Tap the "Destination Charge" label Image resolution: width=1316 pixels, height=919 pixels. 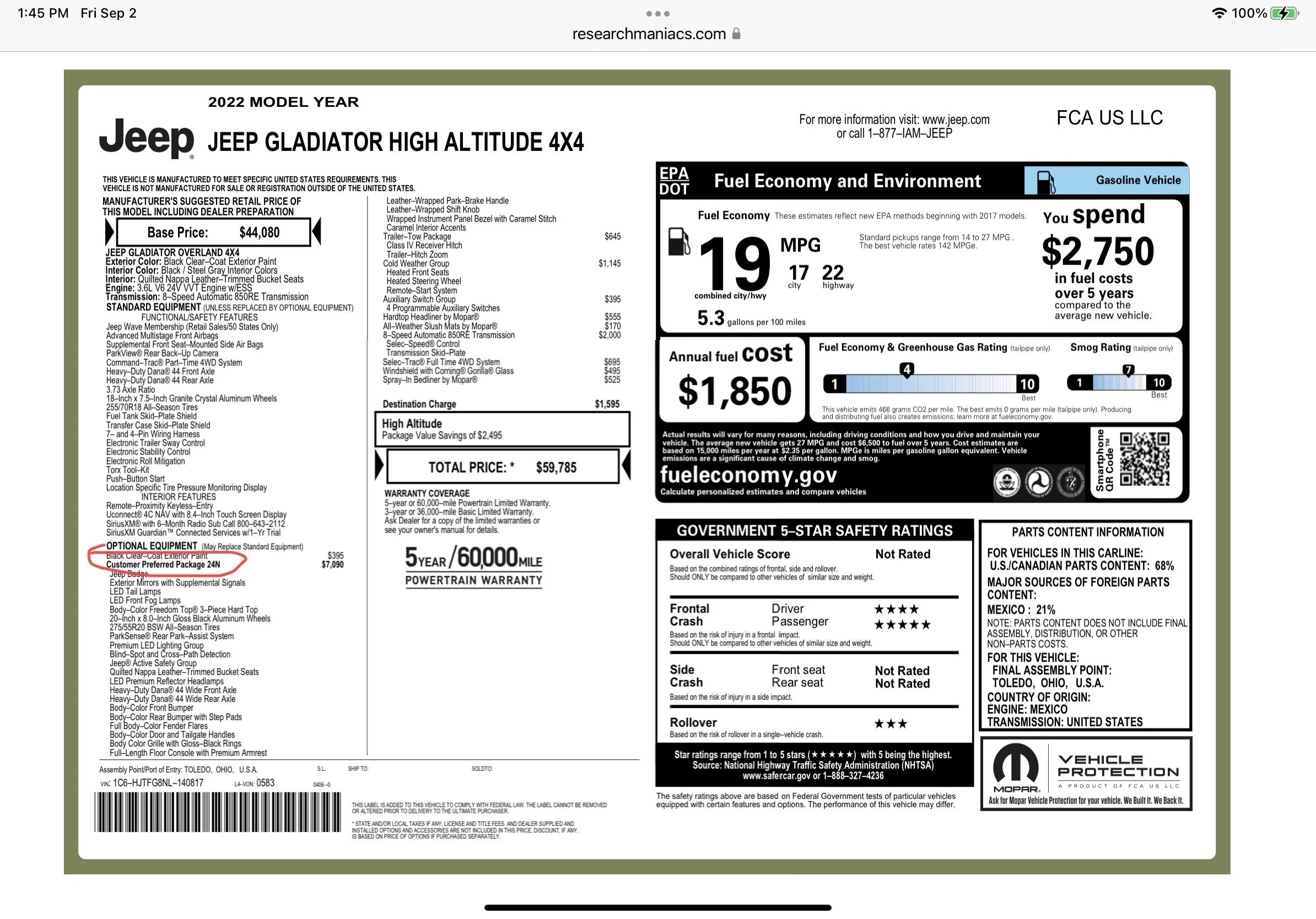(419, 404)
